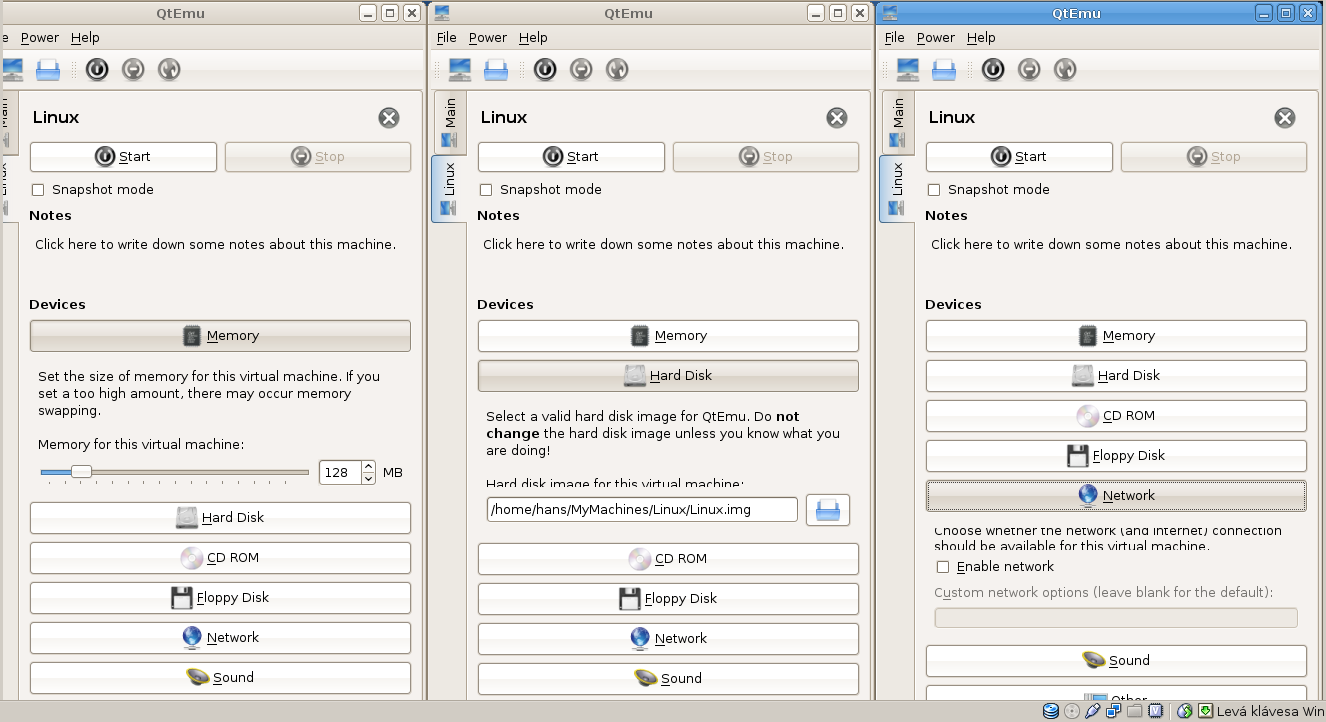Click the virtualization chip icon in status bar
Viewport: 1326px width, 722px height.
[1156, 711]
